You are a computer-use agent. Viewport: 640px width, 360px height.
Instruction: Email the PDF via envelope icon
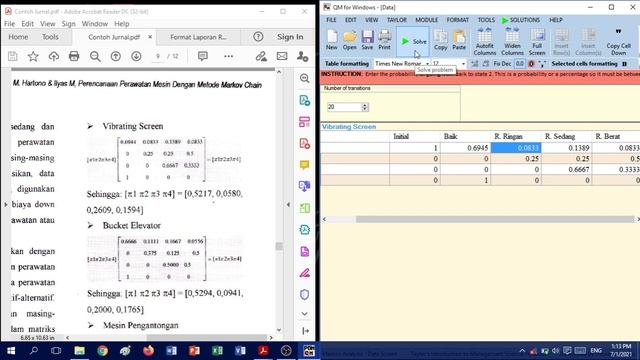pos(282,56)
